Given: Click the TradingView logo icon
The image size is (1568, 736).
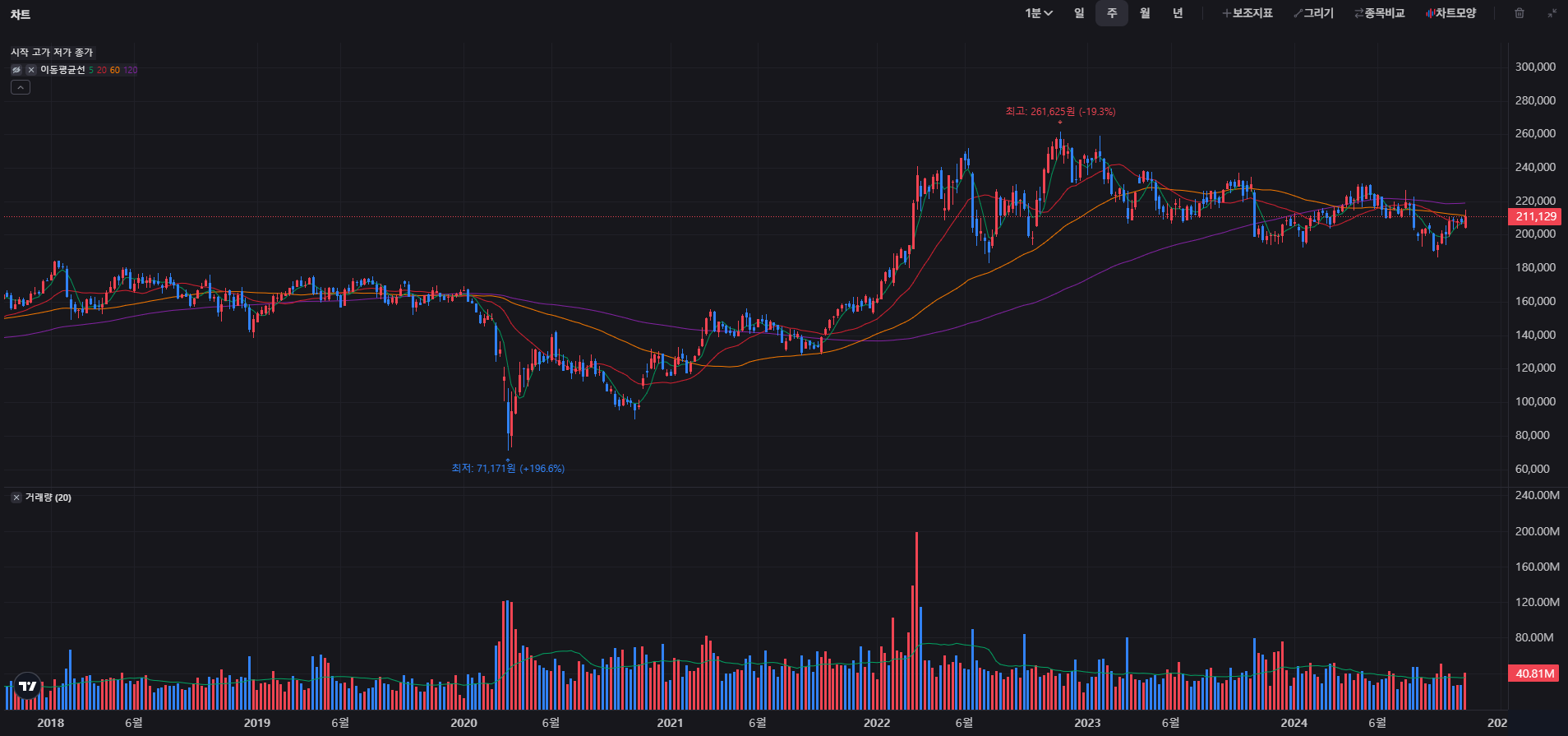Looking at the screenshot, I should pos(28,686).
